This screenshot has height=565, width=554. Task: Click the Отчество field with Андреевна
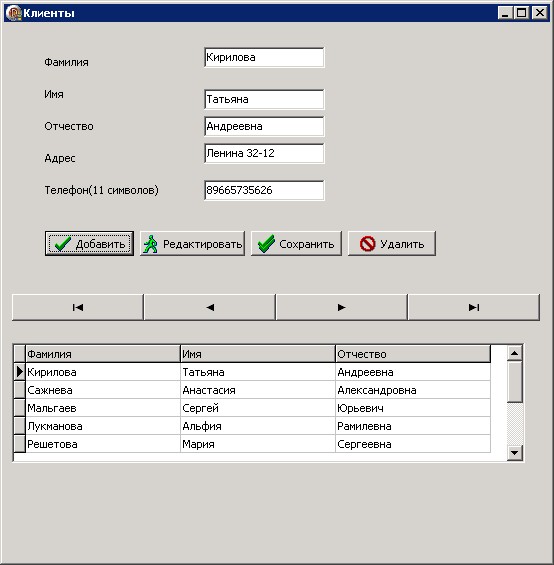click(x=264, y=126)
